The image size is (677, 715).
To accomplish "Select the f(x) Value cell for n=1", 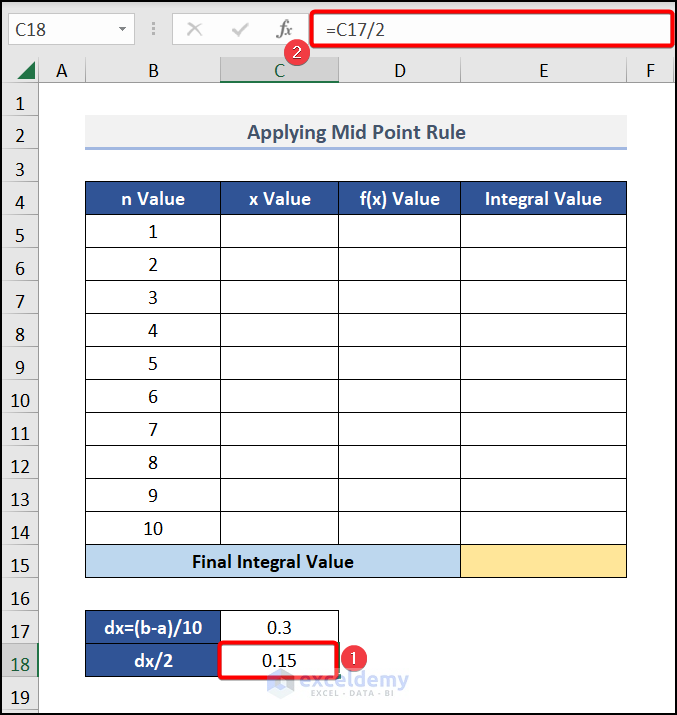I will [x=399, y=232].
